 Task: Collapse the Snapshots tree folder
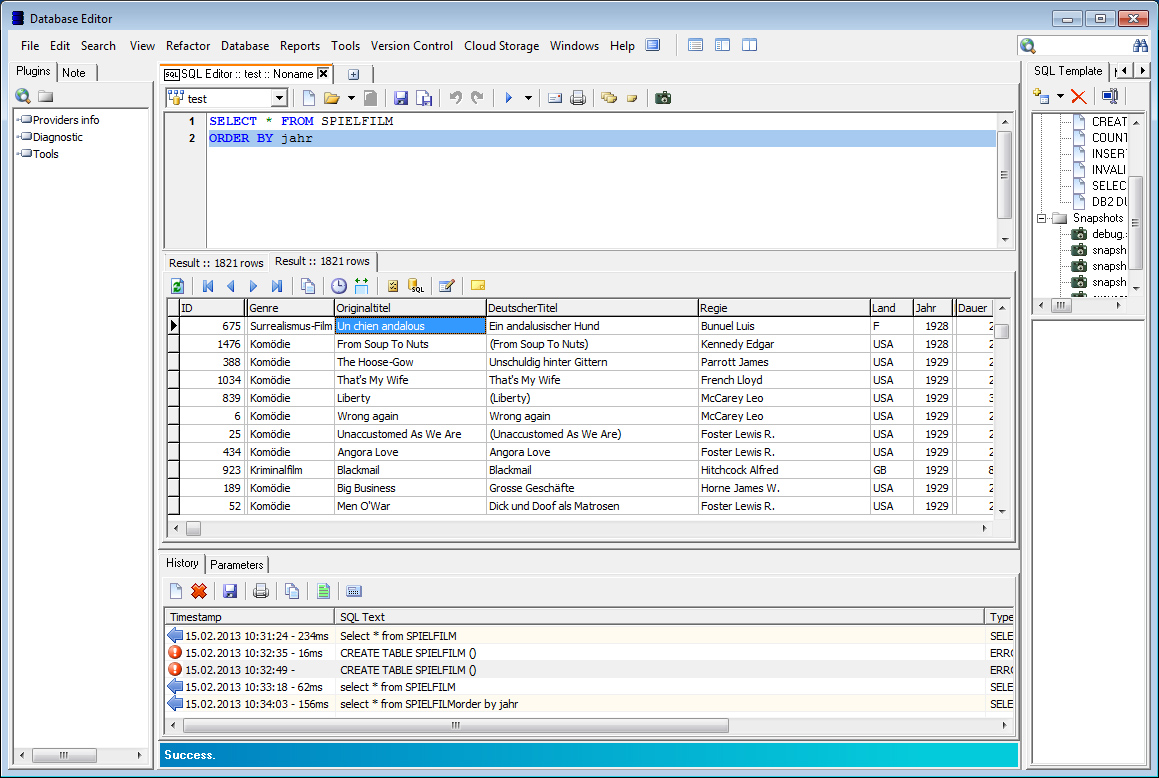(1041, 219)
